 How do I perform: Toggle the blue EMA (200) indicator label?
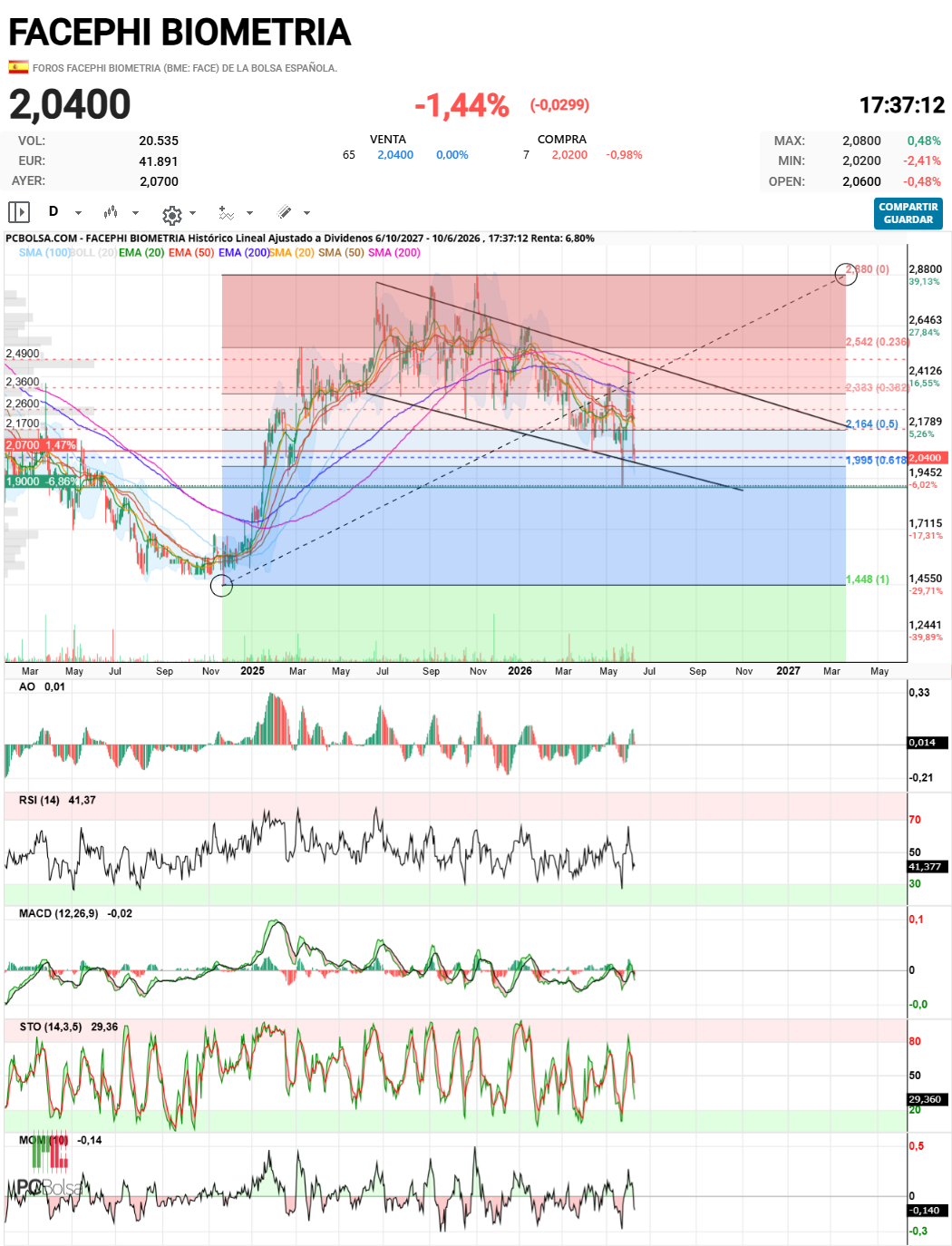244,253
